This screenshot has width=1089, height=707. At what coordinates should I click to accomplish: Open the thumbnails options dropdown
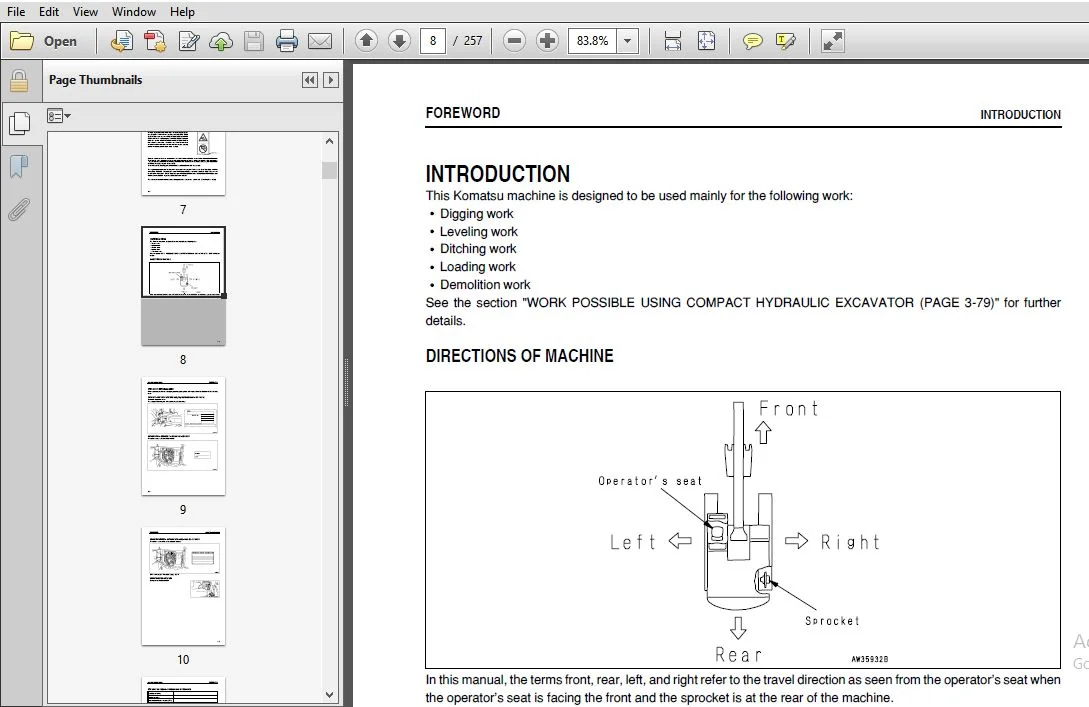tap(58, 116)
